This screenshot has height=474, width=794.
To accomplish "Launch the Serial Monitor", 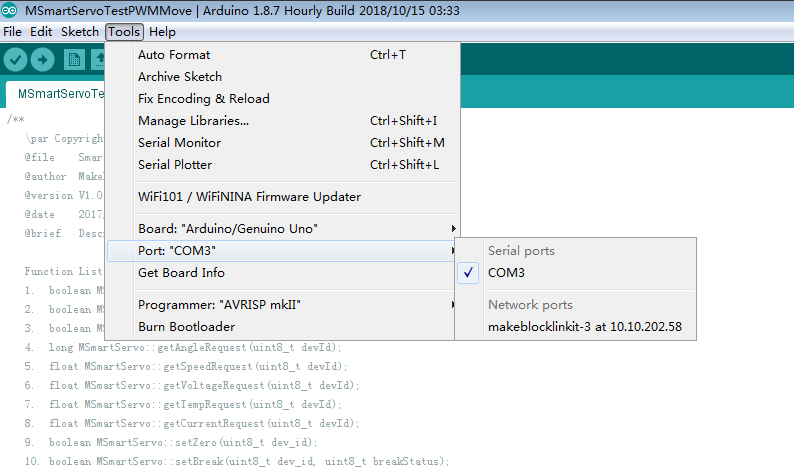I will point(282,143).
